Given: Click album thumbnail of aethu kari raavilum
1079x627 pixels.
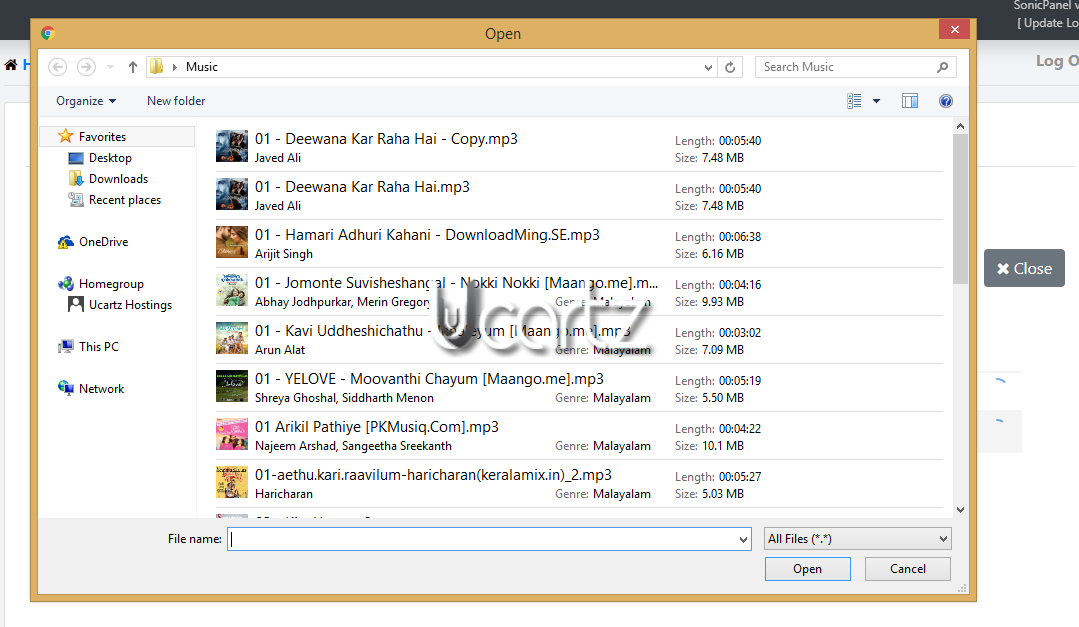Looking at the screenshot, I should [232, 482].
